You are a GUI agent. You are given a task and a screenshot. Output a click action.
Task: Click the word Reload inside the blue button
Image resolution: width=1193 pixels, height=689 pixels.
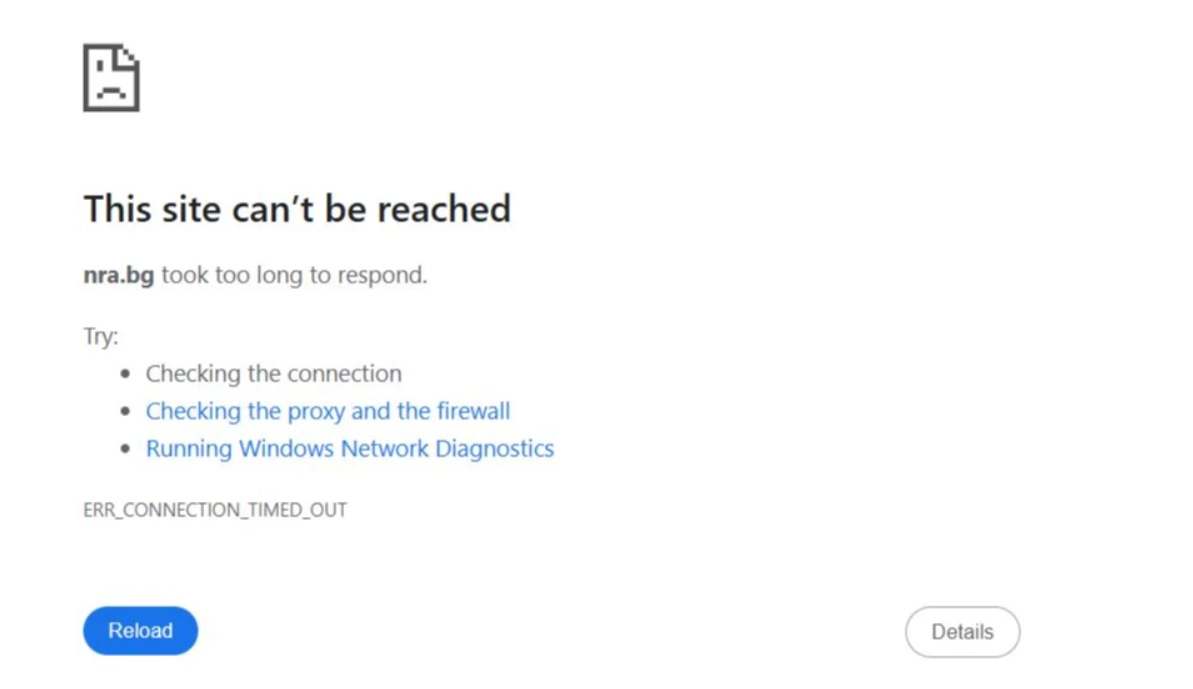140,630
